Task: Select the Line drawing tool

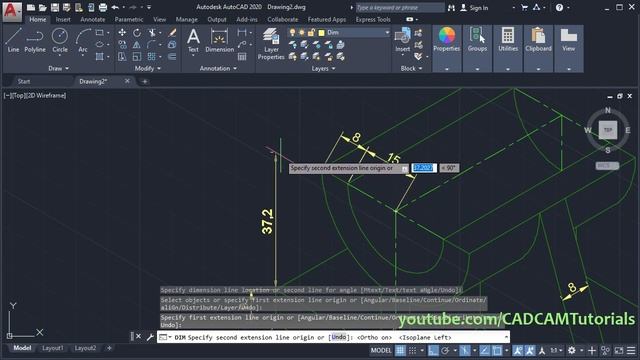Action: [x=13, y=40]
